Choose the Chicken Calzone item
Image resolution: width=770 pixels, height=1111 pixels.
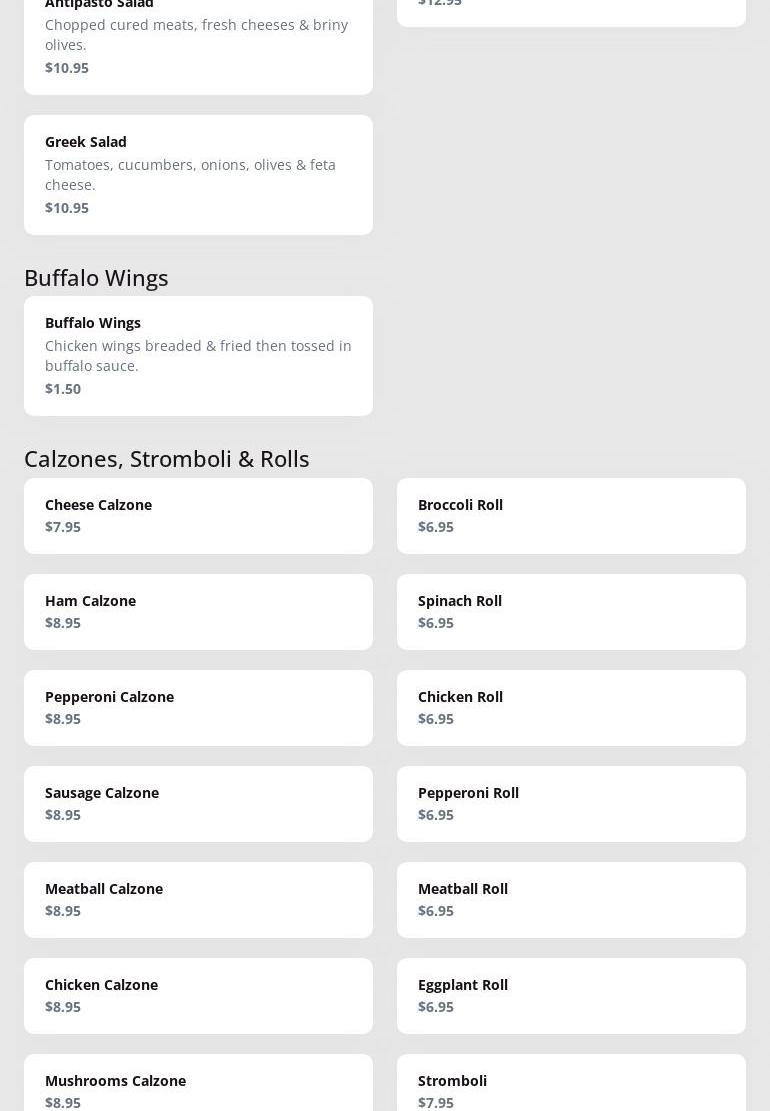(198, 996)
